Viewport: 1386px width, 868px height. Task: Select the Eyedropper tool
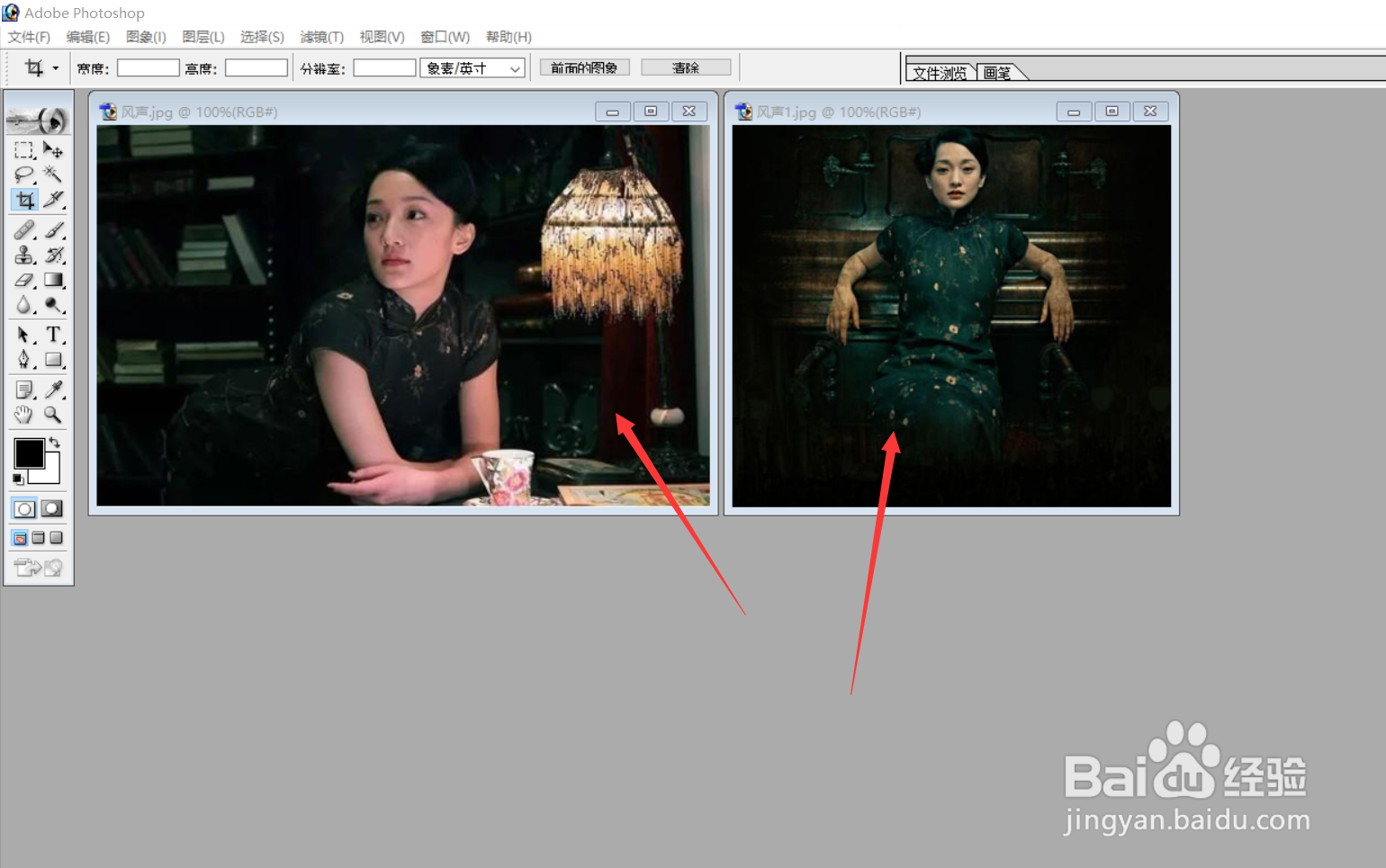(53, 389)
